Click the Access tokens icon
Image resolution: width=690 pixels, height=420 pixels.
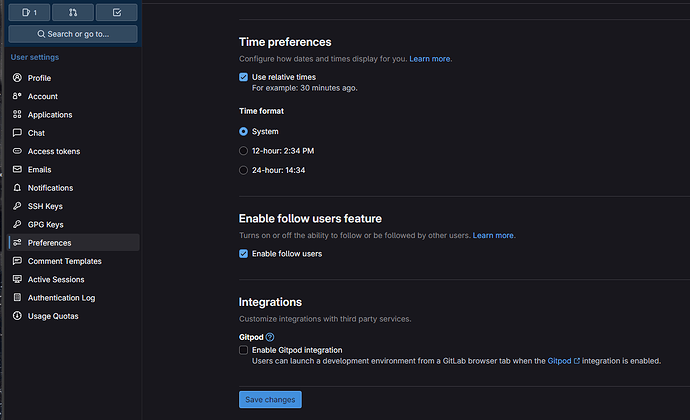pyautogui.click(x=17, y=151)
